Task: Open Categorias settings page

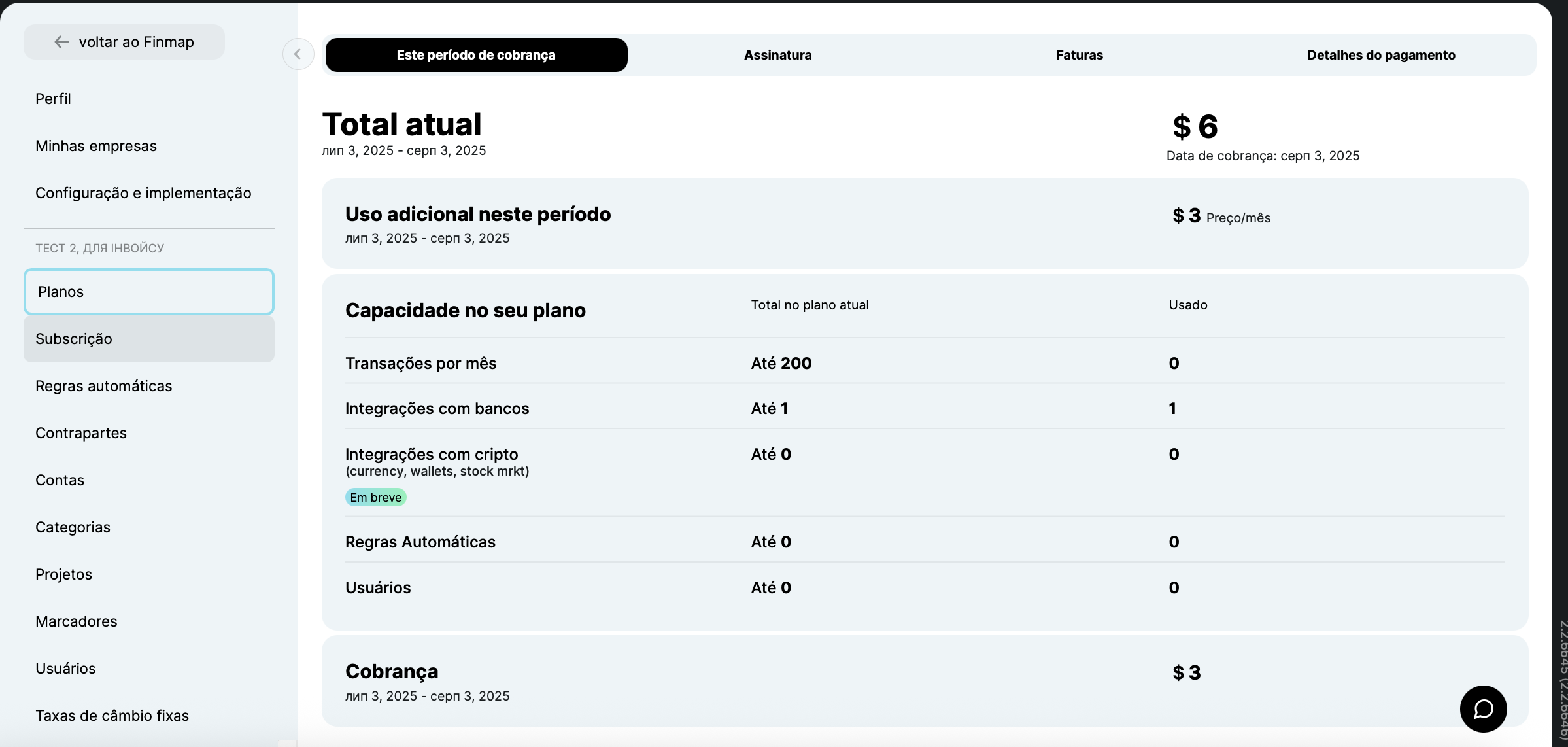Action: click(73, 527)
